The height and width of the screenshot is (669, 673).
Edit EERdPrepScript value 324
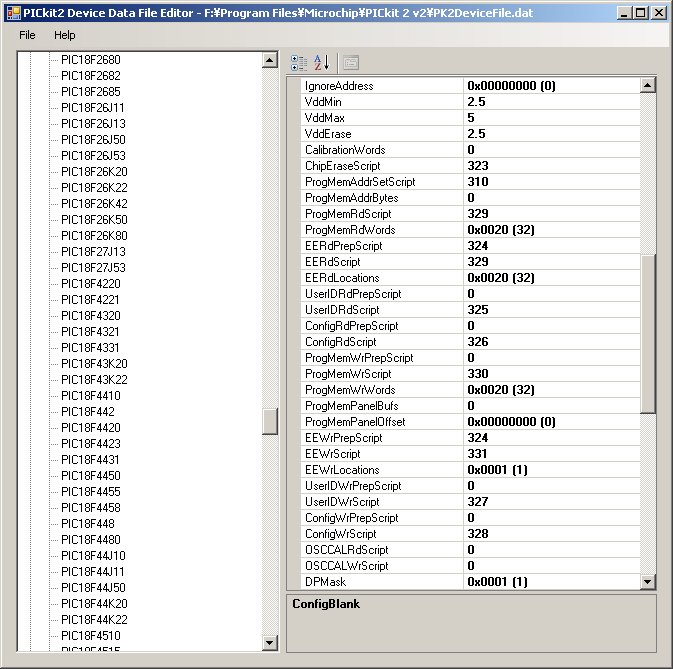point(552,245)
